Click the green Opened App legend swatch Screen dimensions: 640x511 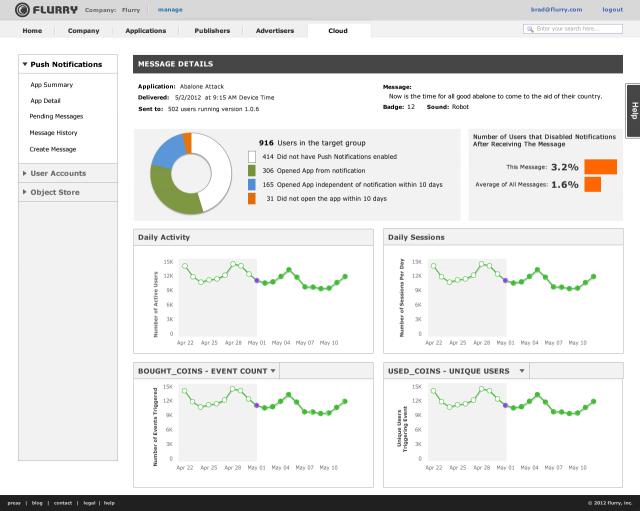click(x=252, y=171)
